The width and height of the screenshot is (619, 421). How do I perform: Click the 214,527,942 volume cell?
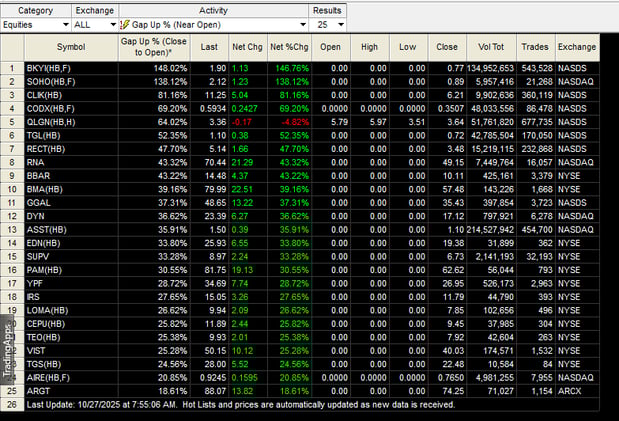coord(491,229)
